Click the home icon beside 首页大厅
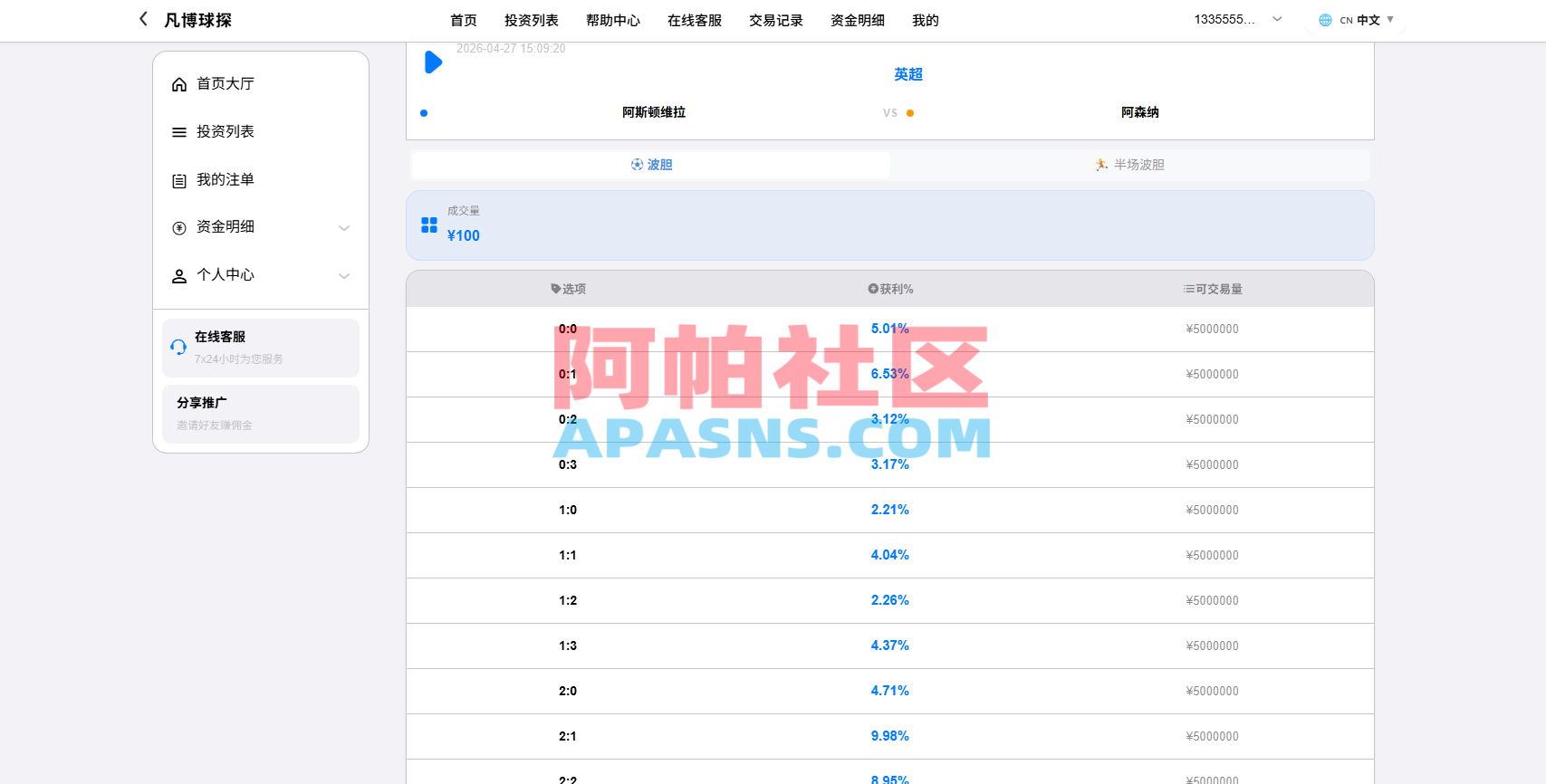 pyautogui.click(x=179, y=84)
